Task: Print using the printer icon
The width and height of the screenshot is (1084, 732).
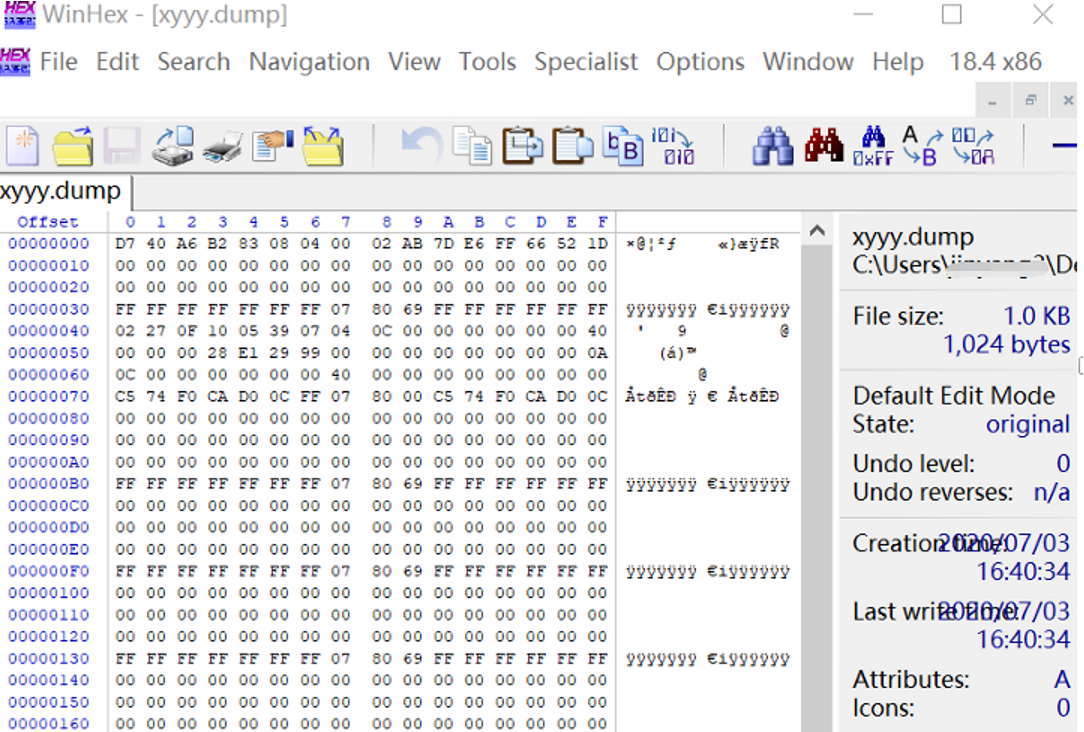Action: 223,147
